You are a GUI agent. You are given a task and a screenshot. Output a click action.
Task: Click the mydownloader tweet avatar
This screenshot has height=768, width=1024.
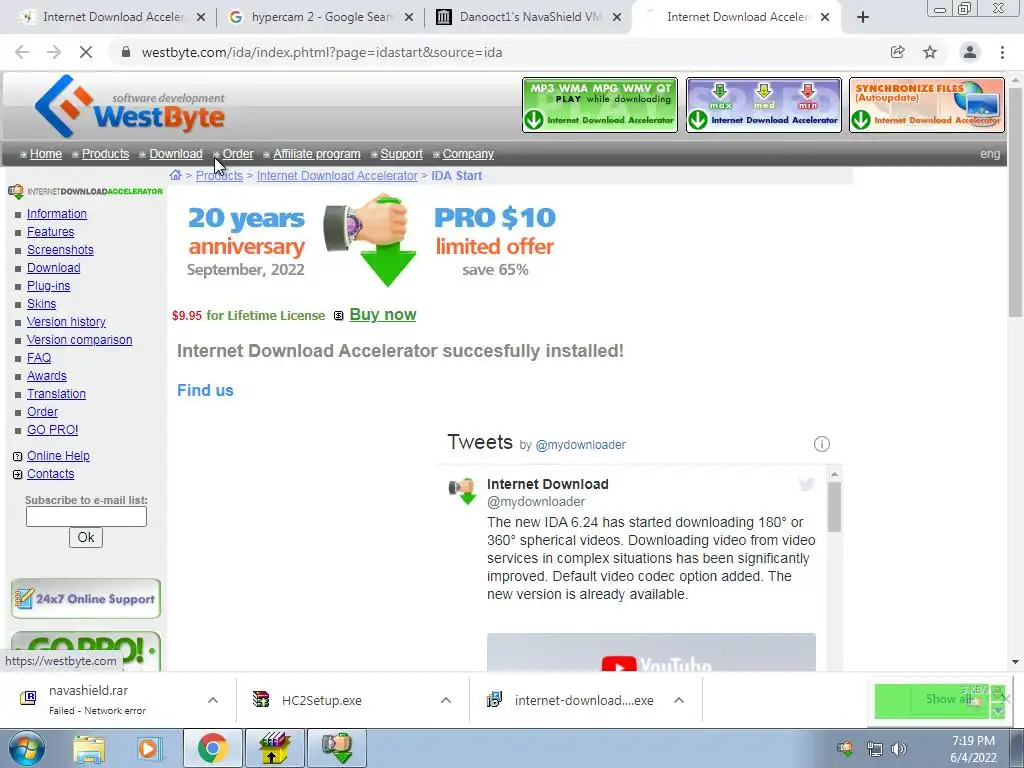coord(462,490)
